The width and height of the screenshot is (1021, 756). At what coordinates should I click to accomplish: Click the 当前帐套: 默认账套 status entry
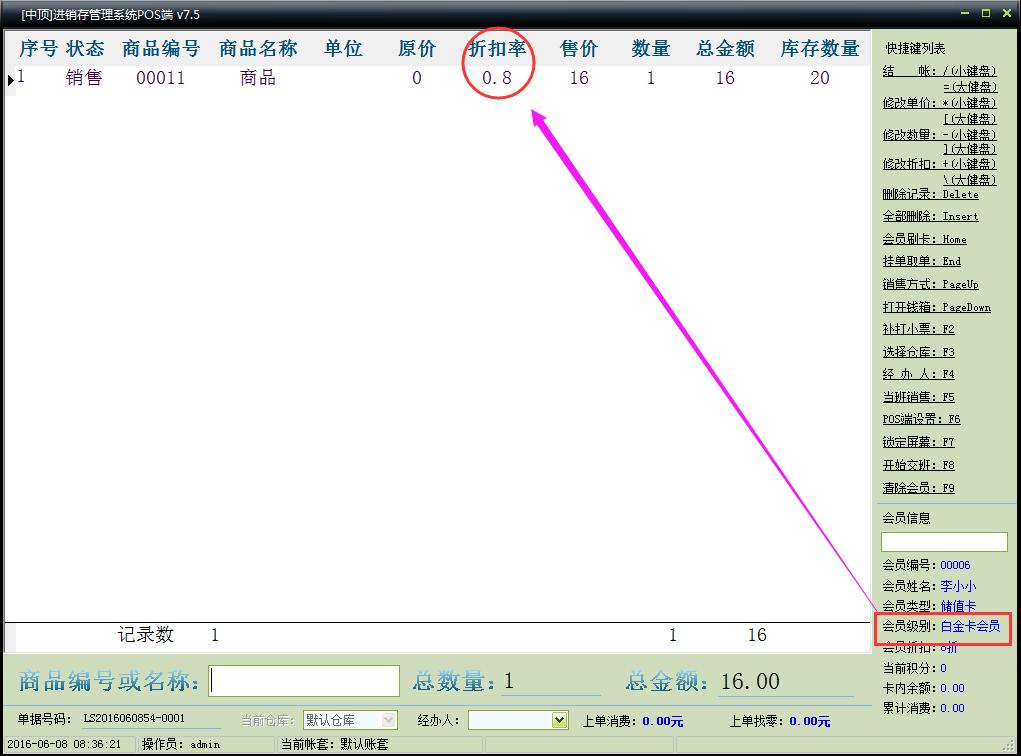(334, 744)
